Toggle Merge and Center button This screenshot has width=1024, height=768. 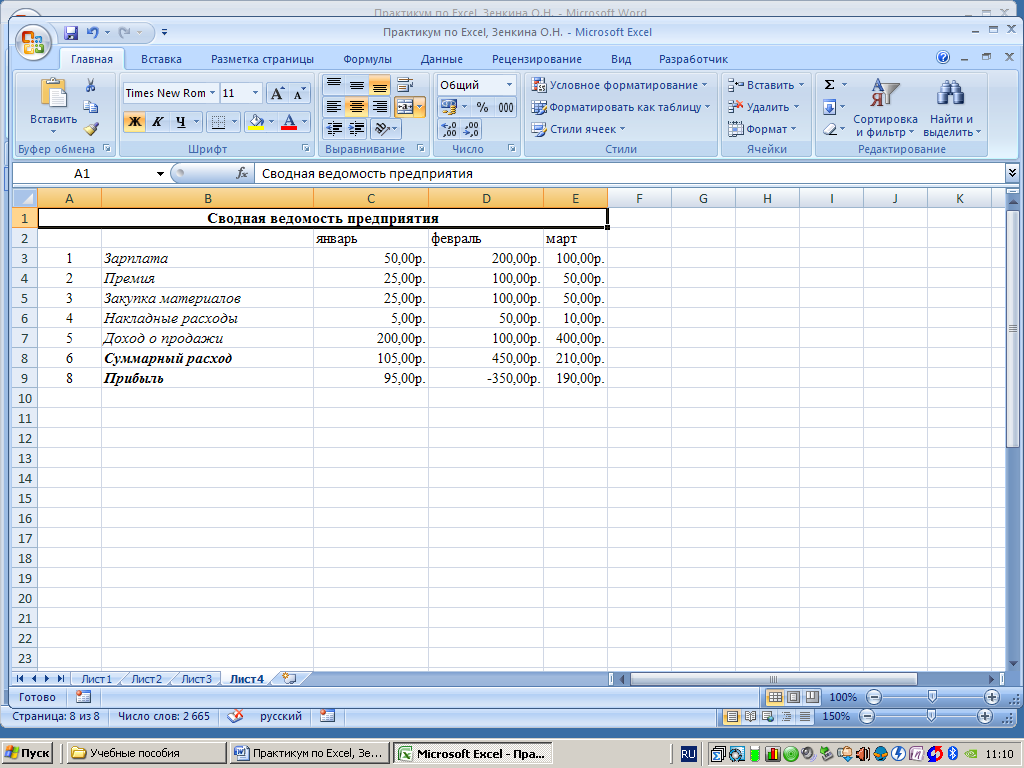tap(405, 107)
